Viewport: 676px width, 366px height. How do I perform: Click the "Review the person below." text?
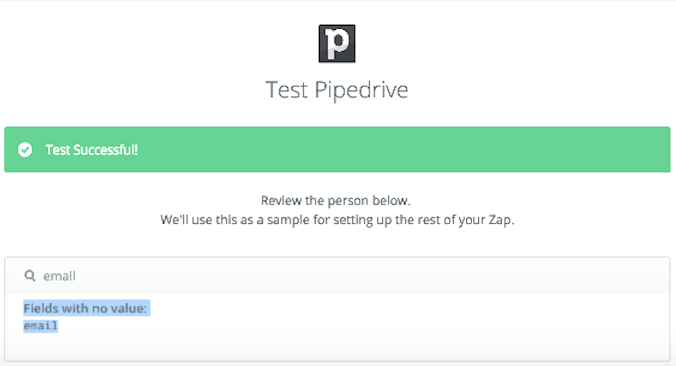(336, 200)
